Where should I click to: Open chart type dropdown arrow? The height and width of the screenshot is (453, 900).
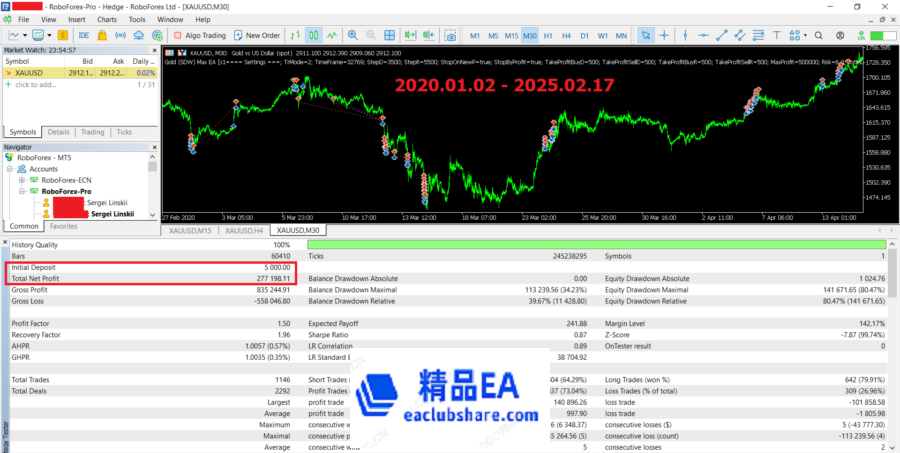point(25,36)
